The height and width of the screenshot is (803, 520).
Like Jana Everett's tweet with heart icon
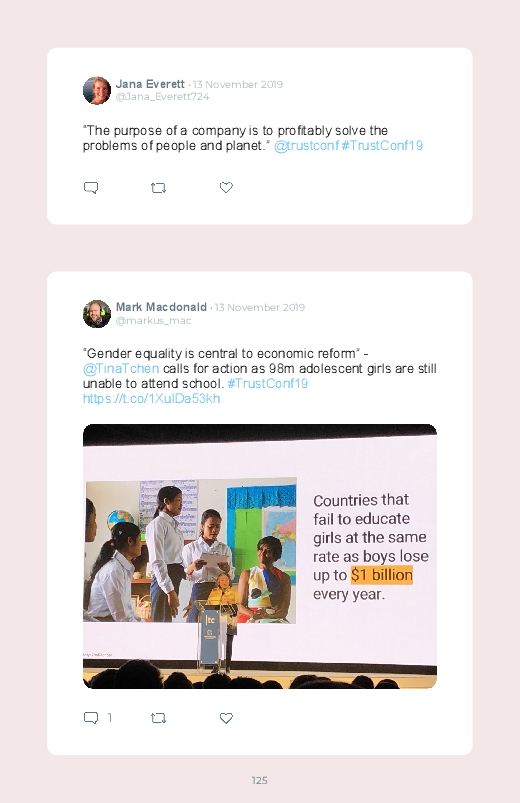click(x=226, y=187)
